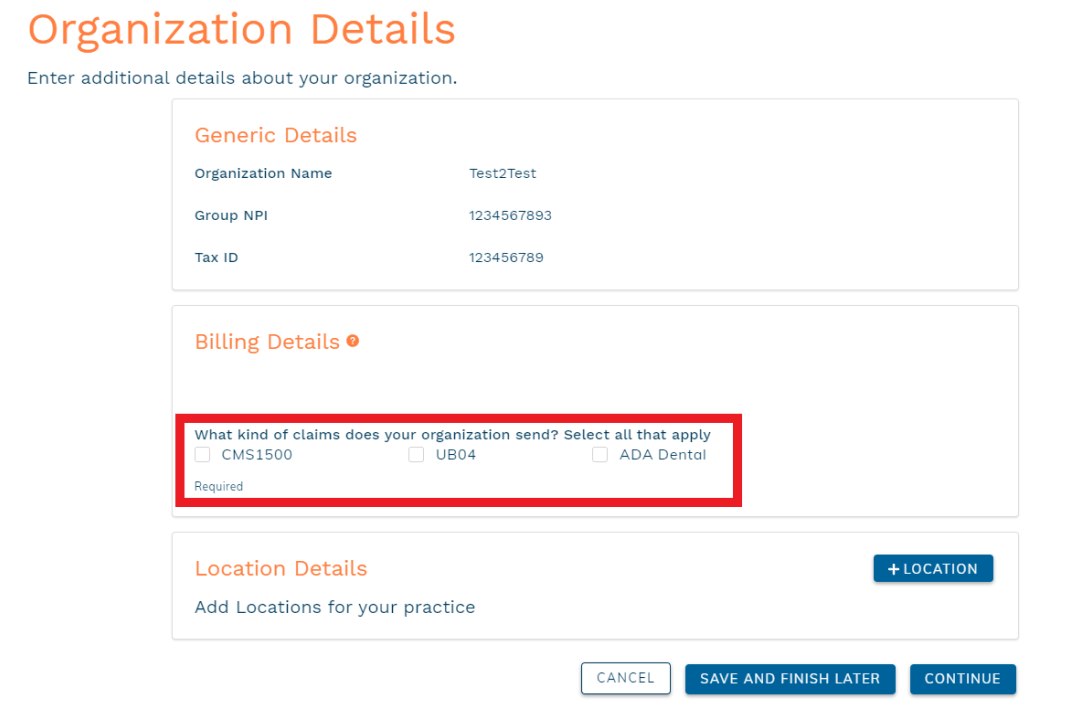Select the Generic Details section heading
1081x705 pixels.
coord(275,135)
